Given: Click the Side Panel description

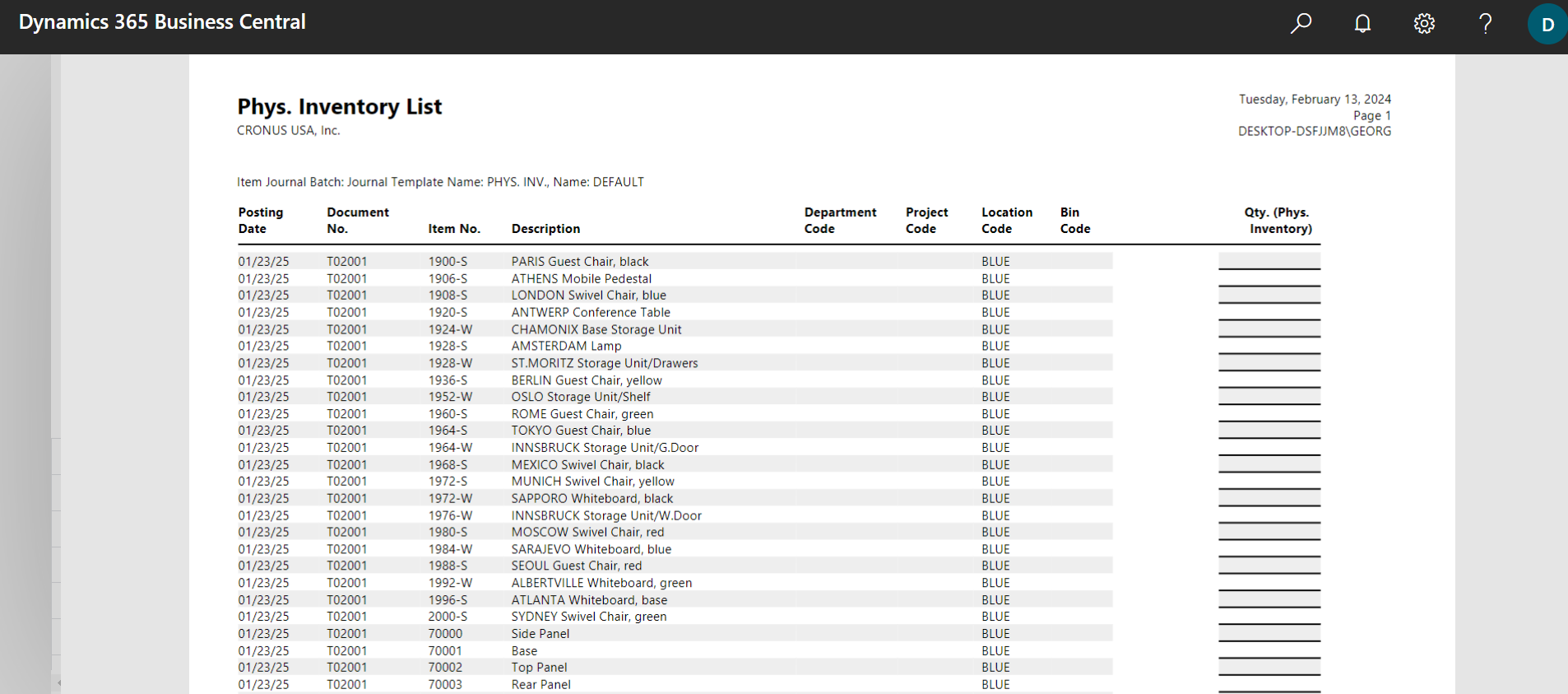Looking at the screenshot, I should [x=540, y=634].
